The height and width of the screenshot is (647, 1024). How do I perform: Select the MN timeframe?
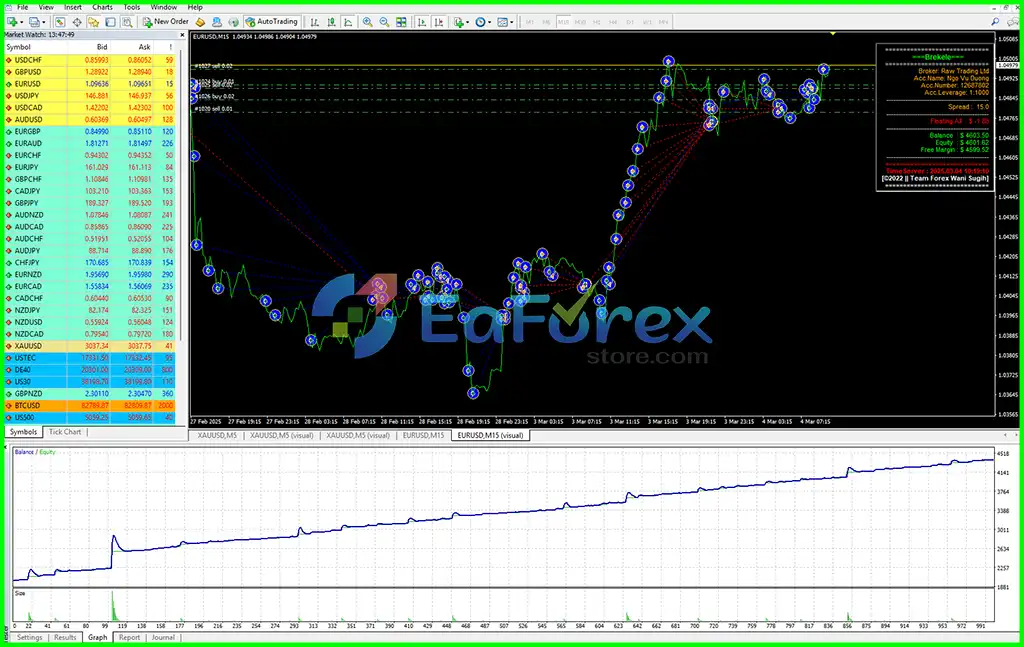[663, 22]
